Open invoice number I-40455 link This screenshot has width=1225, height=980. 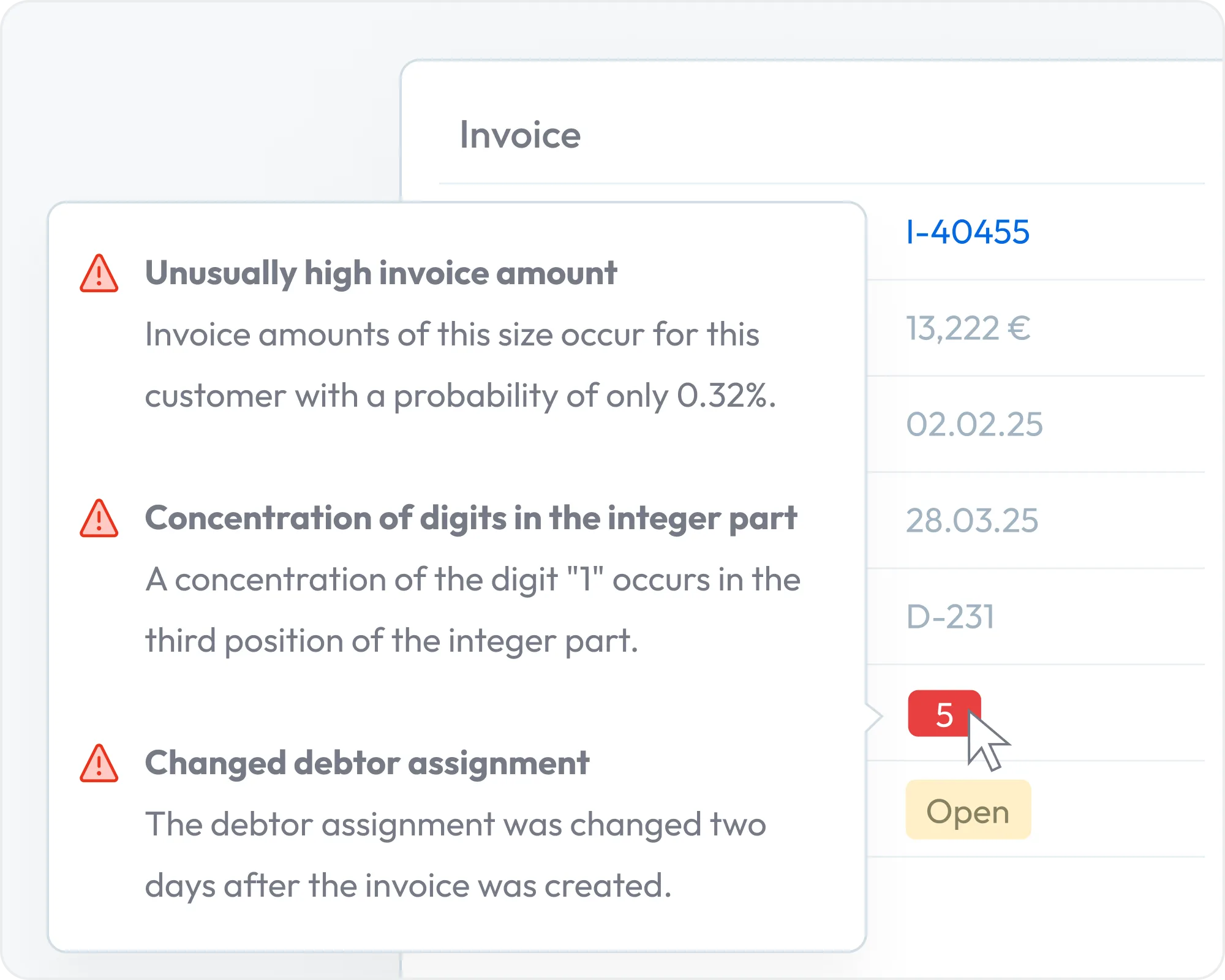(968, 232)
